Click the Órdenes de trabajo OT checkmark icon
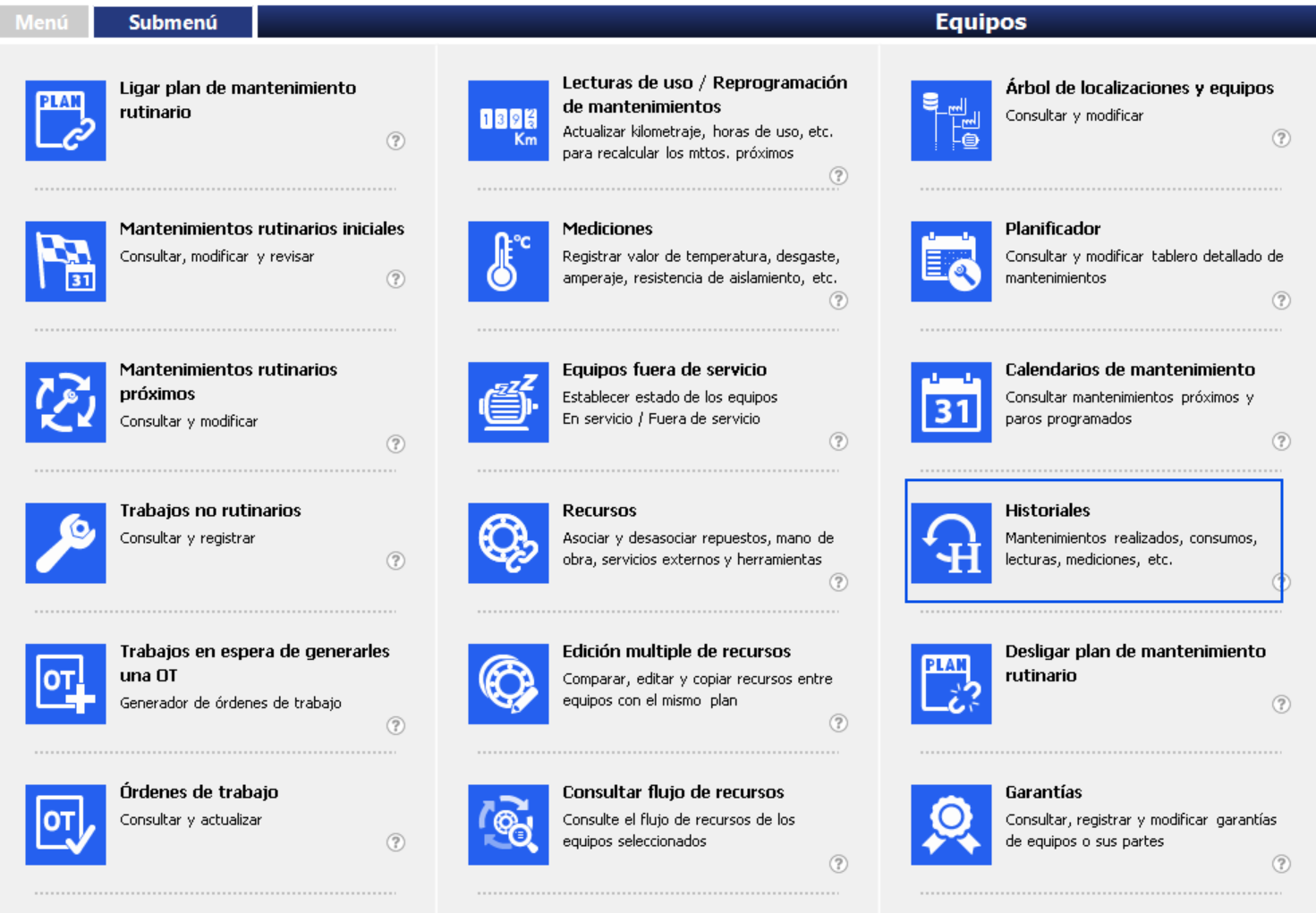The image size is (1316, 913). (65, 824)
